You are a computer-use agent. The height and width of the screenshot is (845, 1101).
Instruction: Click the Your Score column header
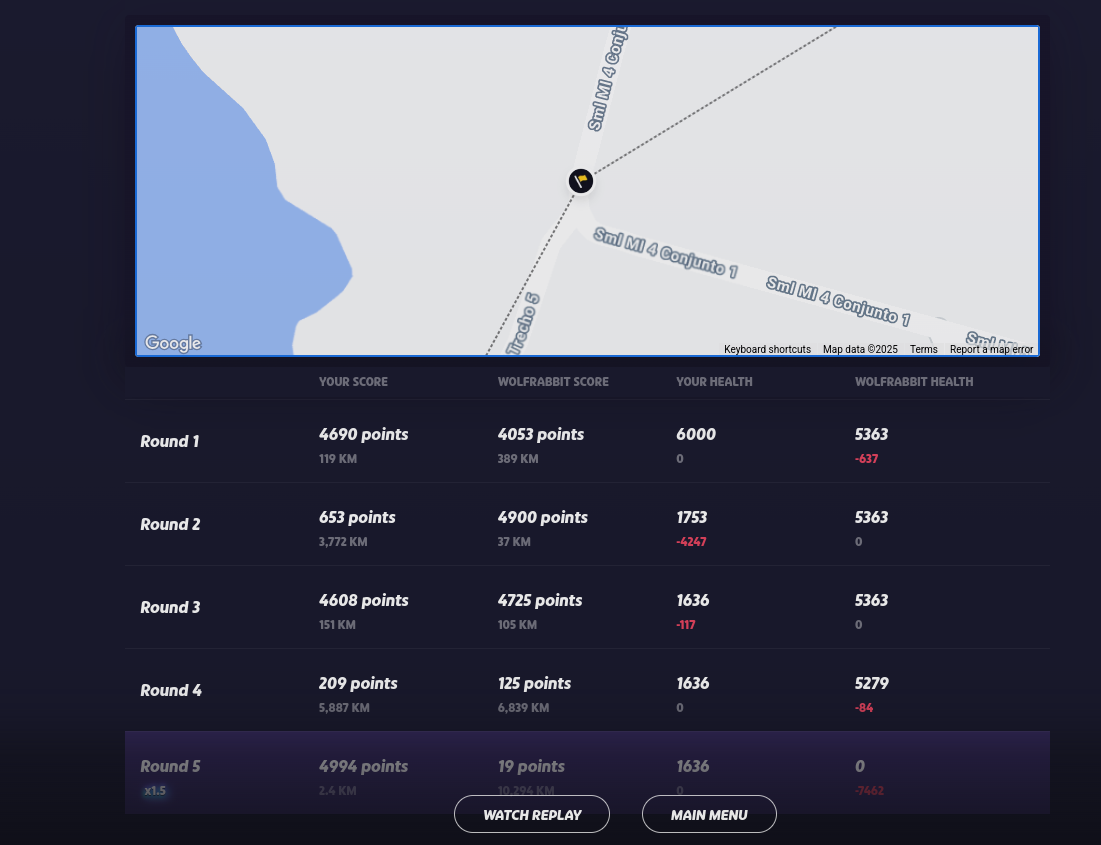point(353,382)
